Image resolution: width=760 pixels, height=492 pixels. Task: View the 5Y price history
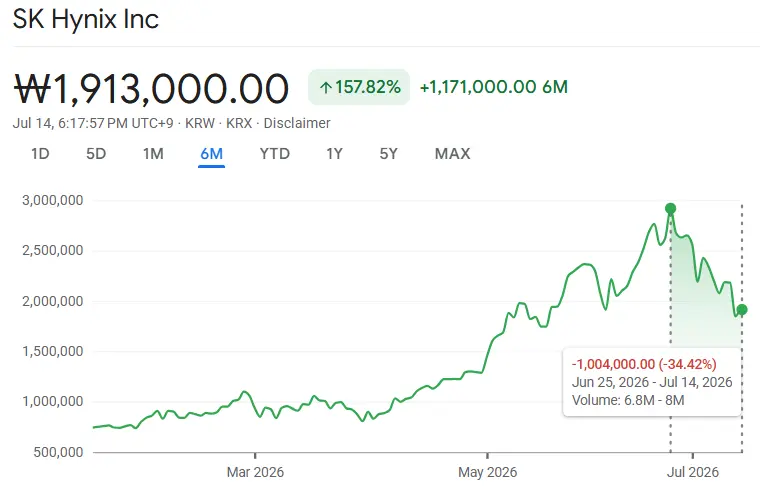coord(388,154)
